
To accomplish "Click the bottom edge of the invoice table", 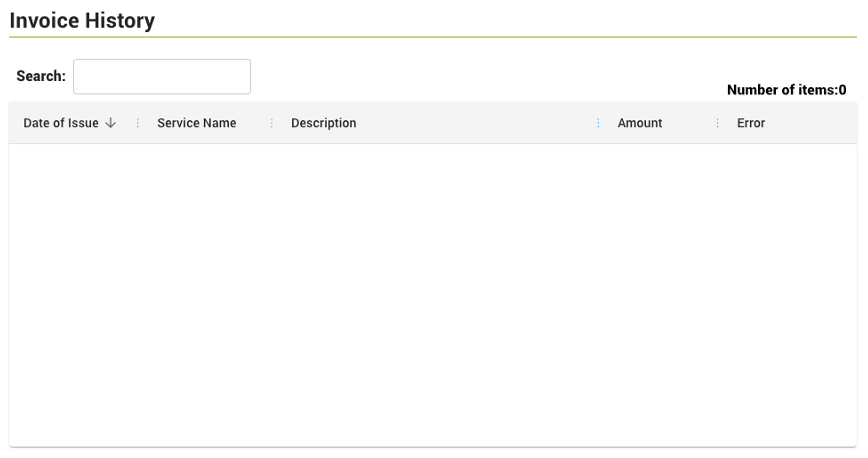I will [x=433, y=446].
